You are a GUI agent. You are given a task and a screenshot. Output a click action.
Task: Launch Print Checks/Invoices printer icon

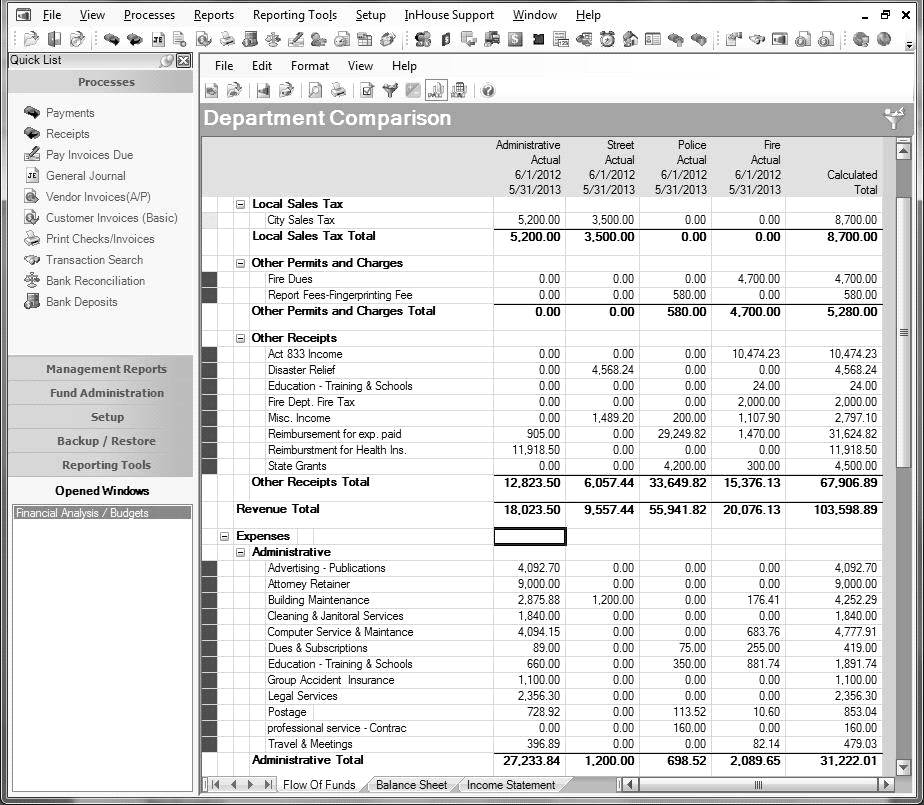coord(31,239)
